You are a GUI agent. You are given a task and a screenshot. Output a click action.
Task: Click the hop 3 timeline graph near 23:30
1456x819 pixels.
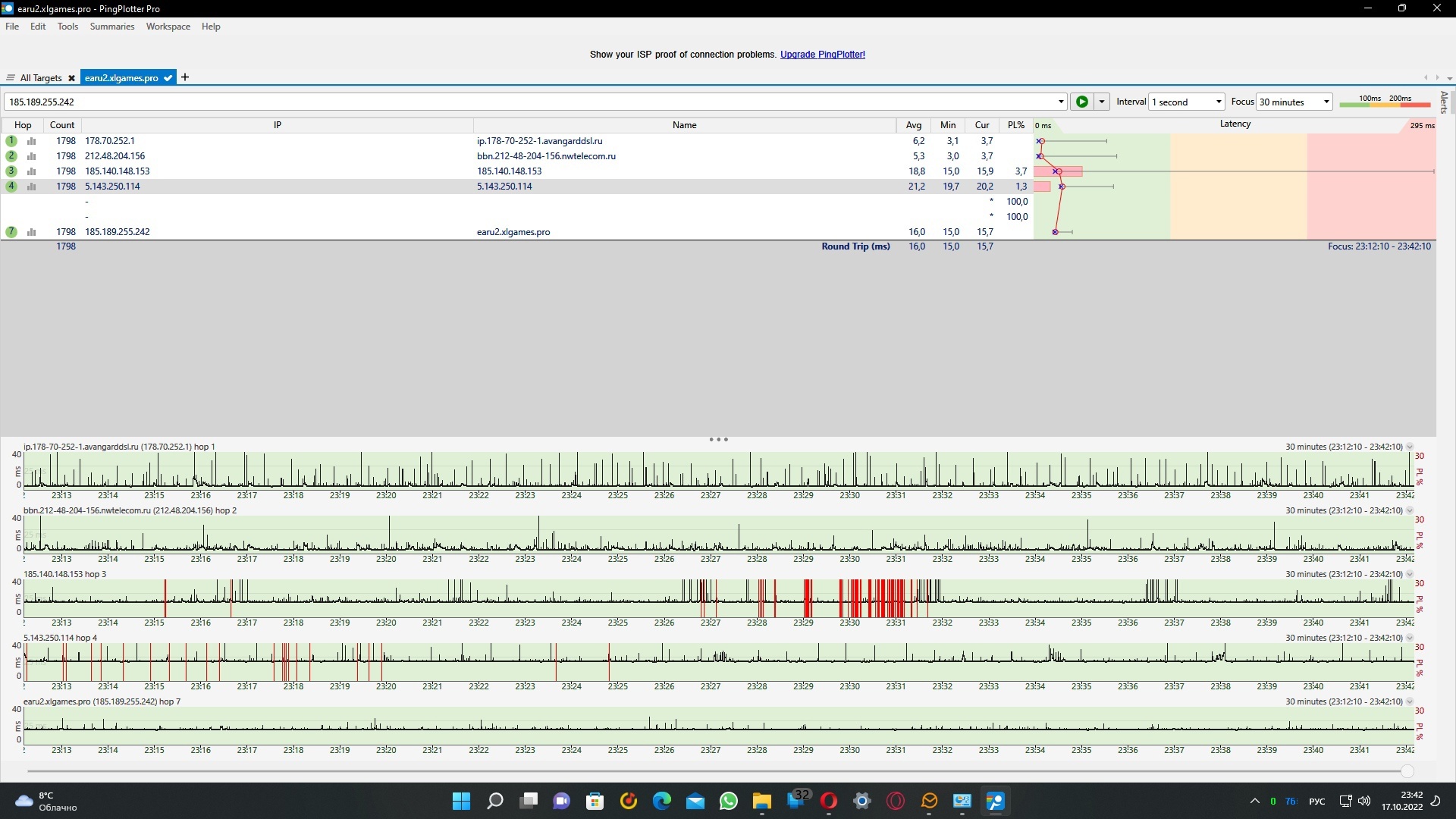tap(849, 598)
